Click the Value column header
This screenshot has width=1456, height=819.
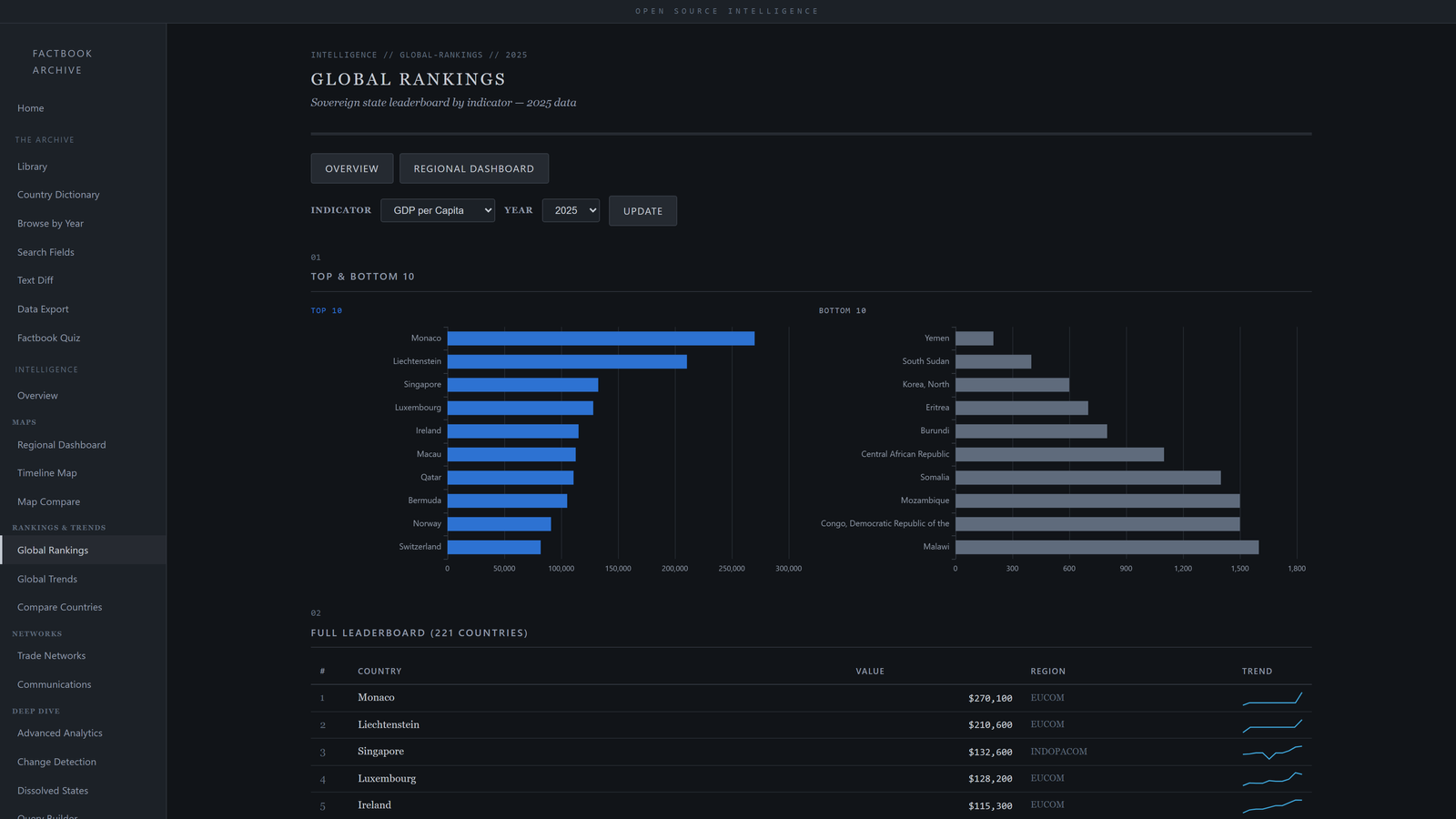click(869, 672)
